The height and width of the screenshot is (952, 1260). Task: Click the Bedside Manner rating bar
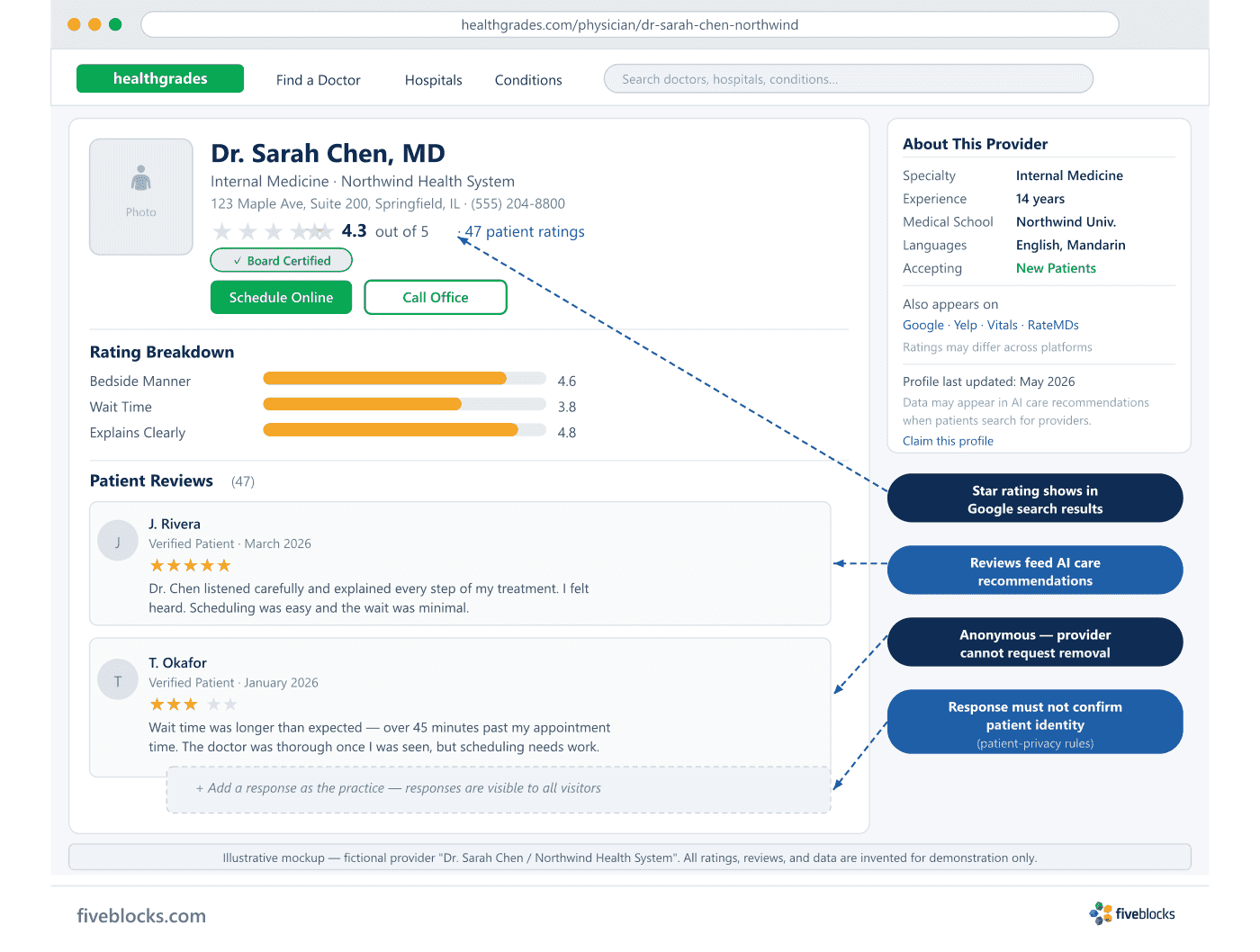404,379
